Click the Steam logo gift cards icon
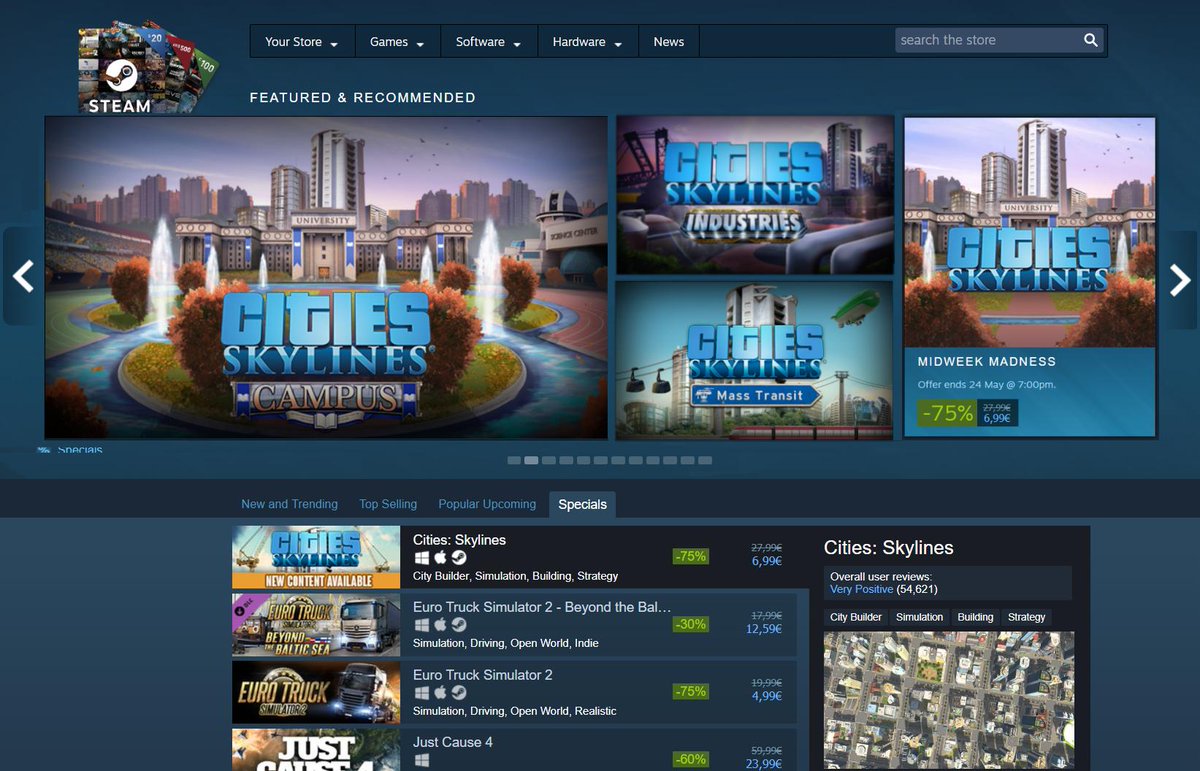Screen dimensions: 1200x771 pos(148,66)
